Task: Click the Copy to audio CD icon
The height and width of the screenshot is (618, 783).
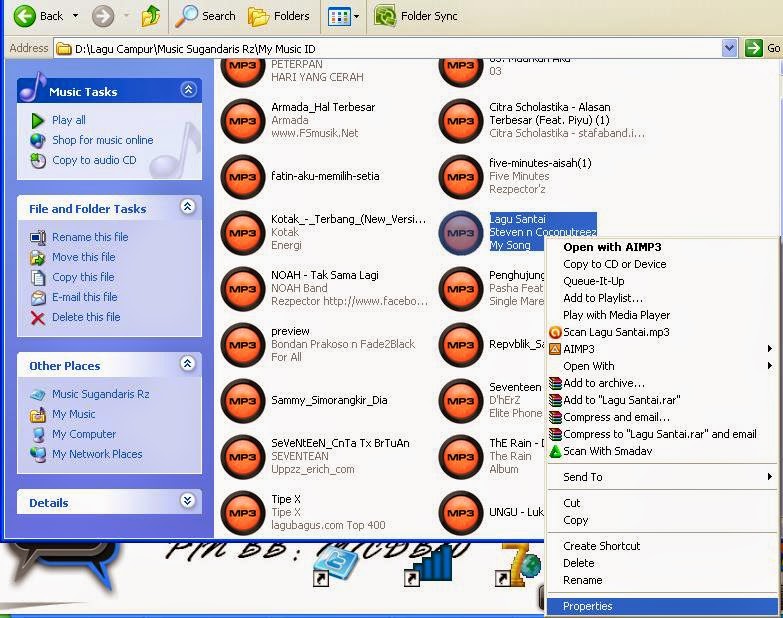Action: pyautogui.click(x=38, y=160)
